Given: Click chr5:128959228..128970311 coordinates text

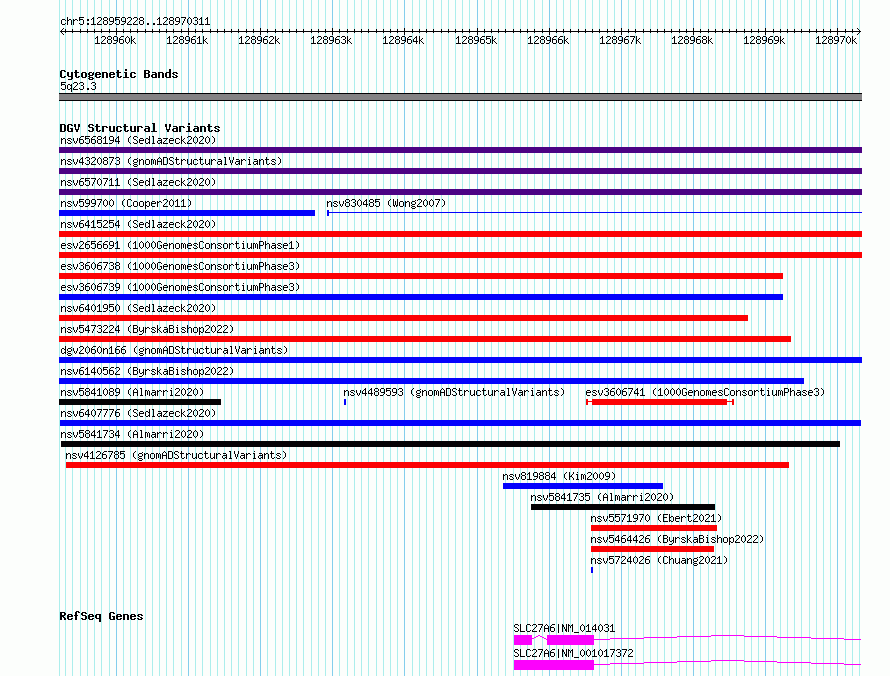Looking at the screenshot, I should tap(135, 22).
